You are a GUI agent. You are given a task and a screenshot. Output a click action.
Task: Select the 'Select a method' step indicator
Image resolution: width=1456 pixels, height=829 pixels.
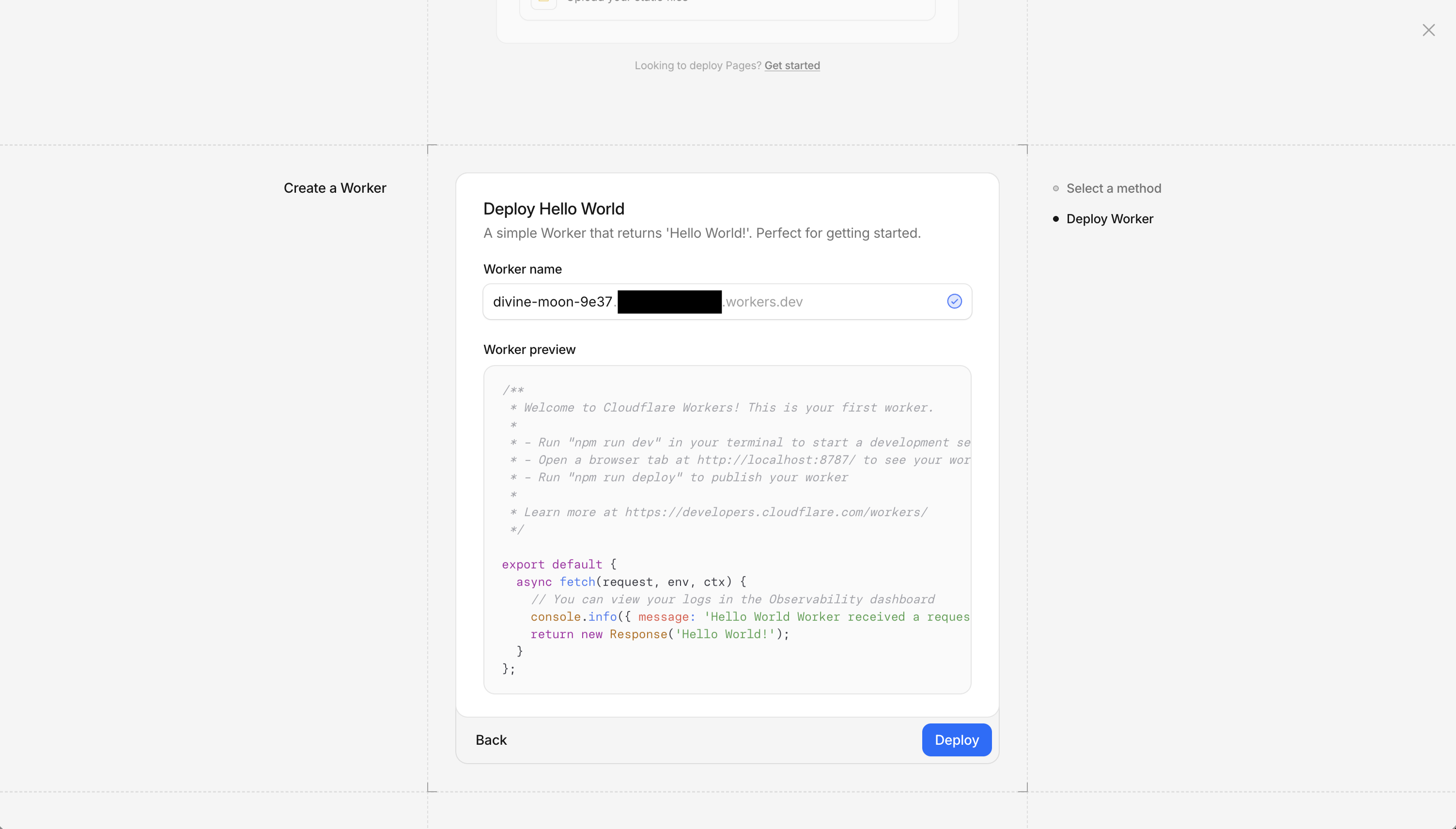[x=1113, y=188]
